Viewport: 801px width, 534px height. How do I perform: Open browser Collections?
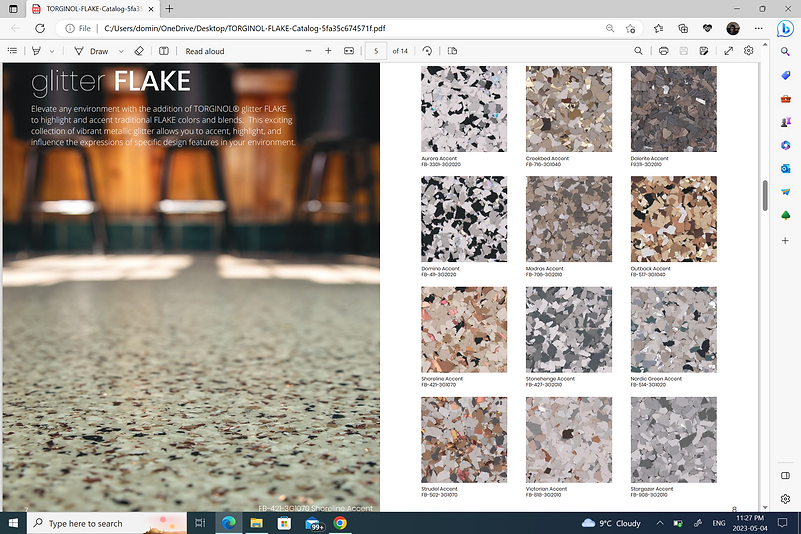pyautogui.click(x=683, y=29)
